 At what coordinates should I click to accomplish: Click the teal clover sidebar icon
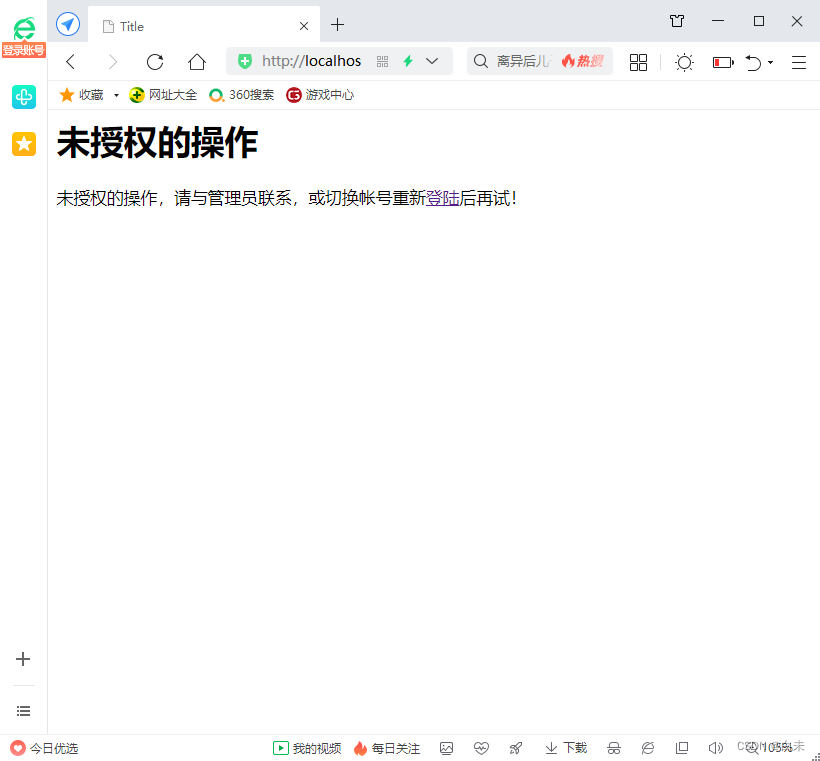click(24, 97)
